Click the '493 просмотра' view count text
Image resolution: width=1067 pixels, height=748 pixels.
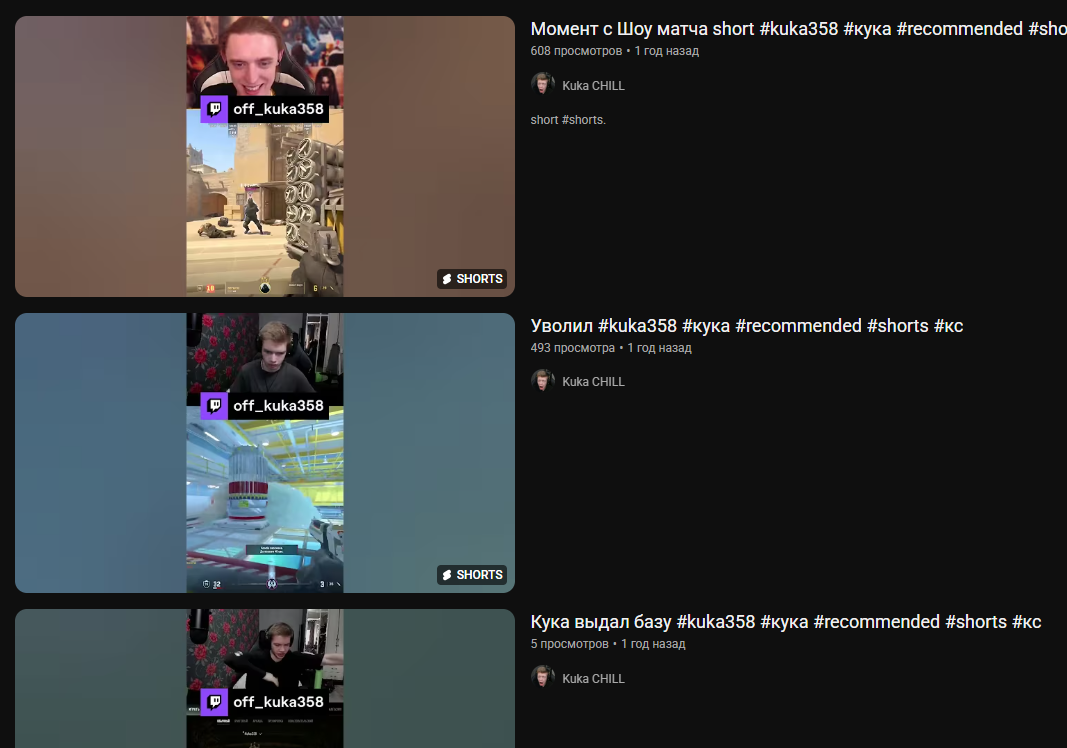click(572, 348)
